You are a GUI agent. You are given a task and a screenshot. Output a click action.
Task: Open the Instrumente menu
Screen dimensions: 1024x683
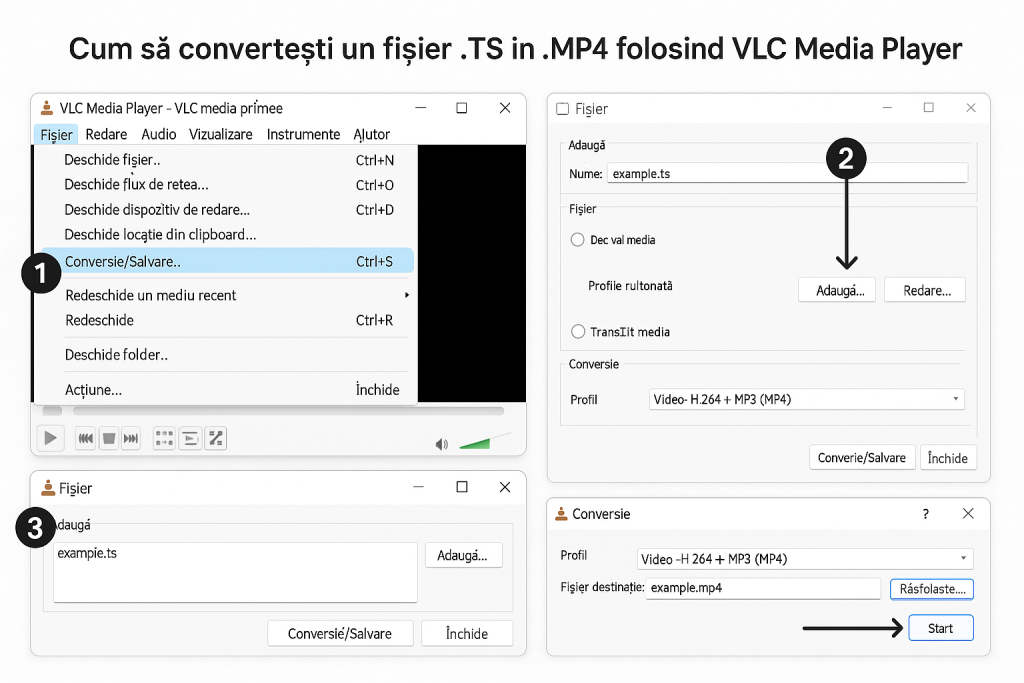coord(304,135)
